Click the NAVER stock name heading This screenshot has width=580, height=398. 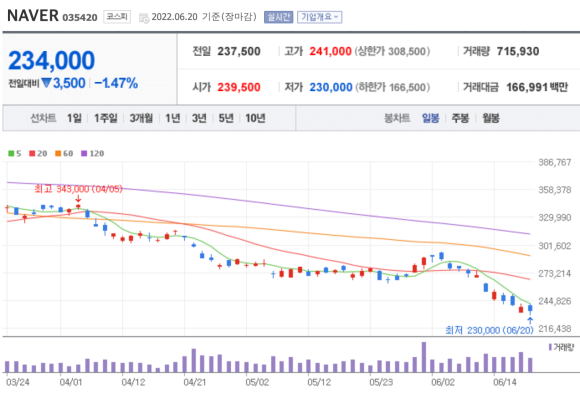point(33,16)
